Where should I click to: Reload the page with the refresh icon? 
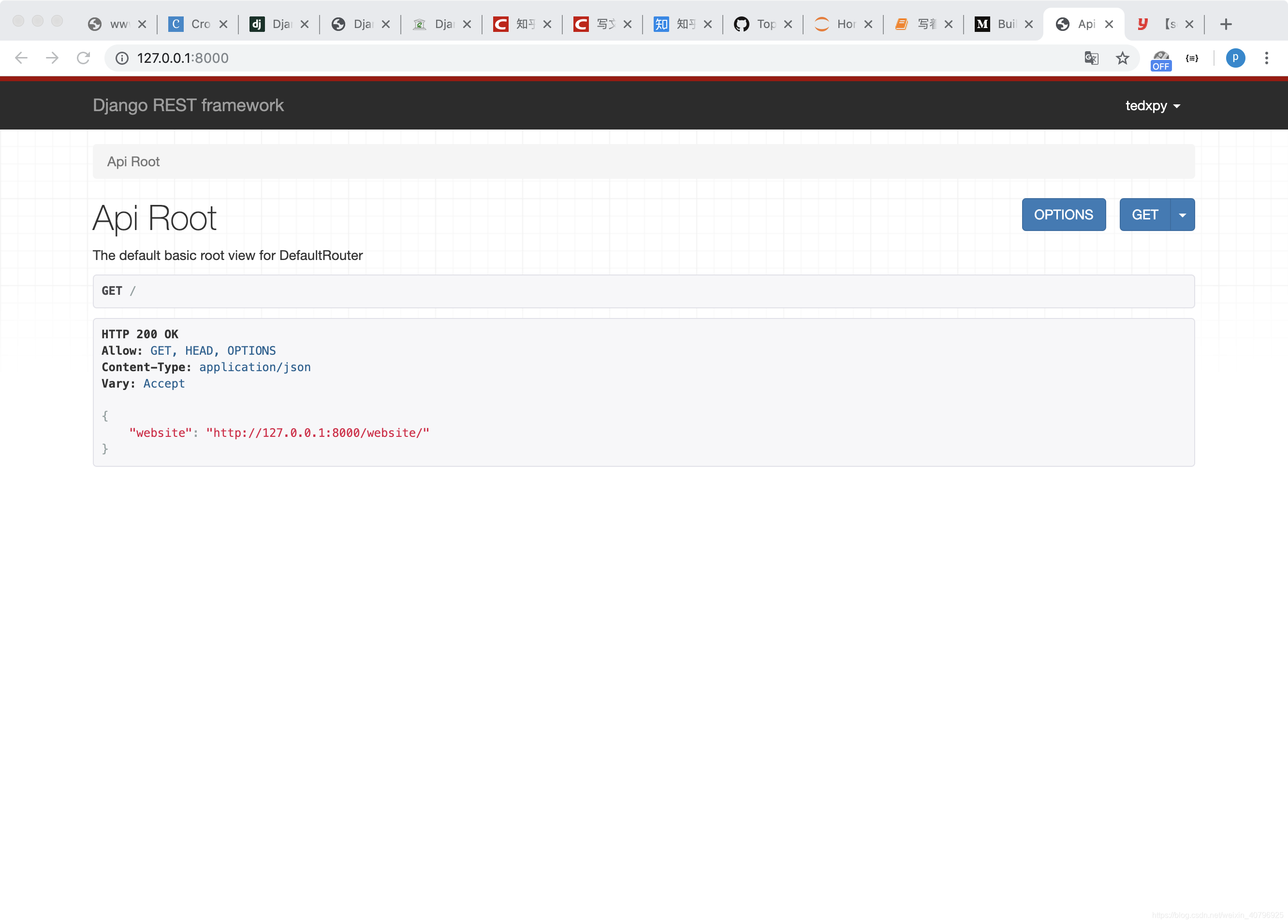click(84, 58)
